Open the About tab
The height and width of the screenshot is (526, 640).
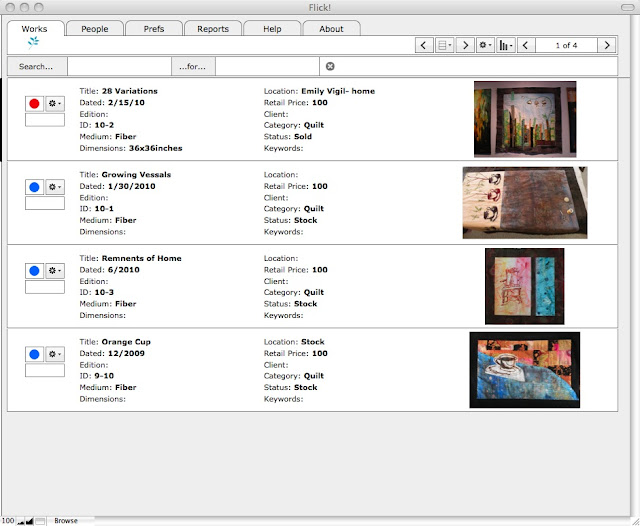(x=331, y=29)
